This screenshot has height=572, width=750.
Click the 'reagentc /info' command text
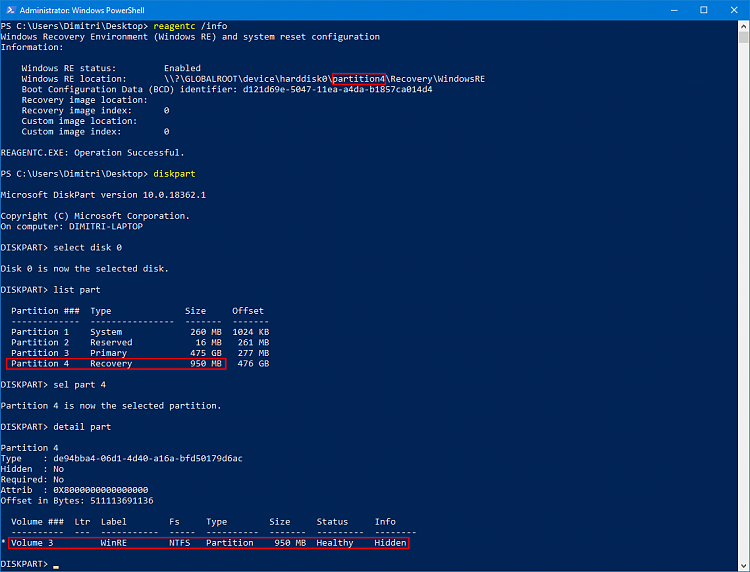(190, 26)
